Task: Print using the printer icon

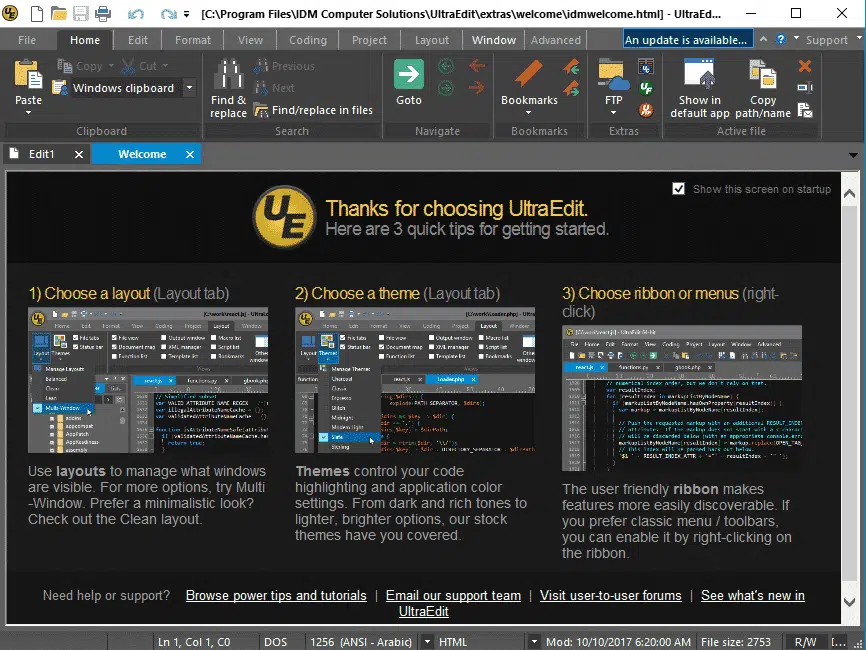Action: [x=103, y=13]
